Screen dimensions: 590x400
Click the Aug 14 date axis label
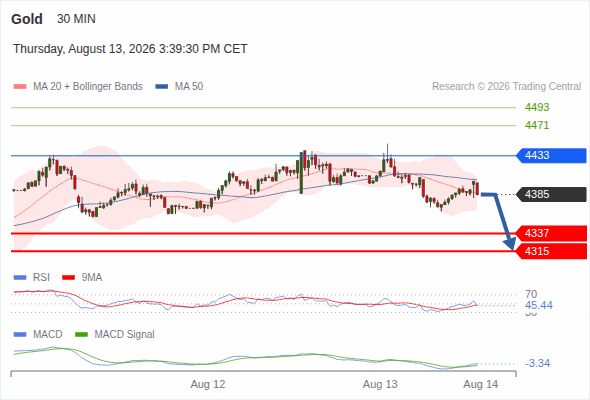coord(481,384)
